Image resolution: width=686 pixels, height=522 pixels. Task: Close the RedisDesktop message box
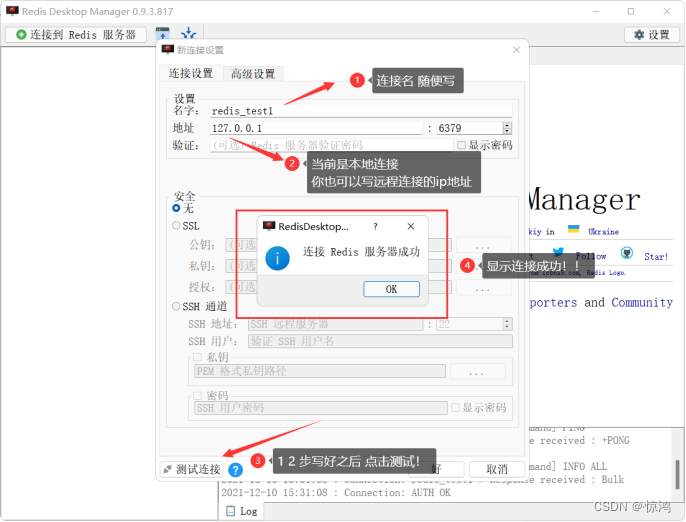[x=410, y=226]
